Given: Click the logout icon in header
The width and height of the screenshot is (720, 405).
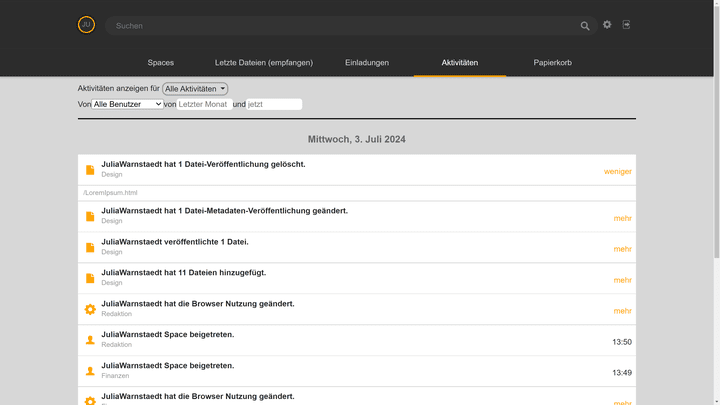Looking at the screenshot, I should point(627,25).
